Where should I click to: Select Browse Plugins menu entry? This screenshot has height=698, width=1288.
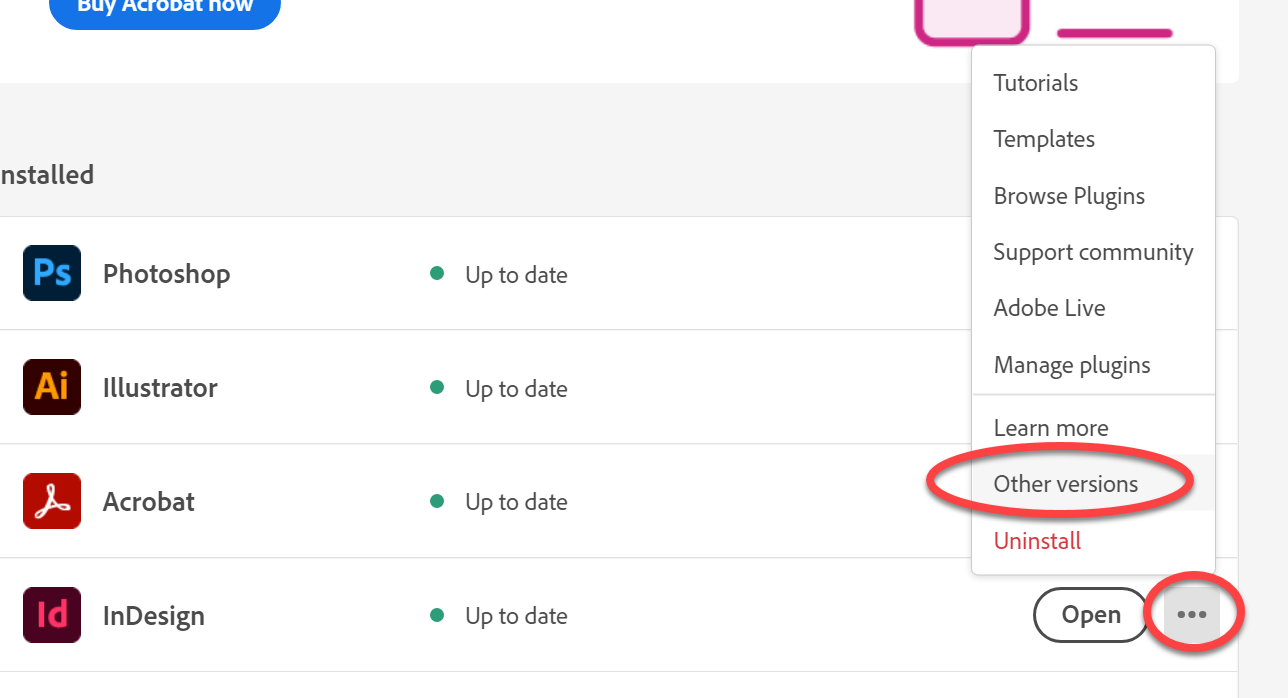pos(1069,196)
